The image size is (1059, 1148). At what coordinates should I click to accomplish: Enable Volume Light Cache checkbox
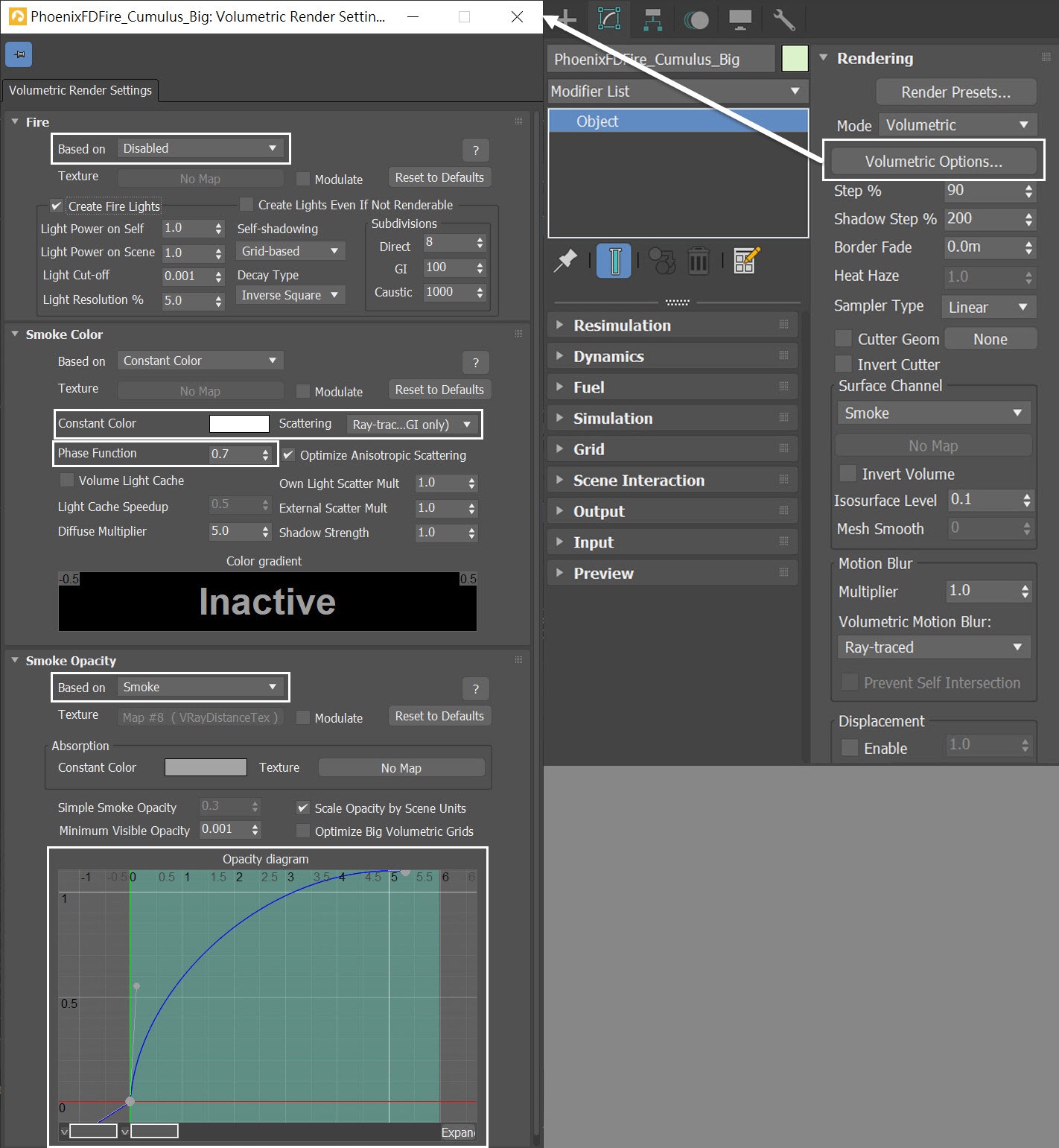(x=67, y=480)
